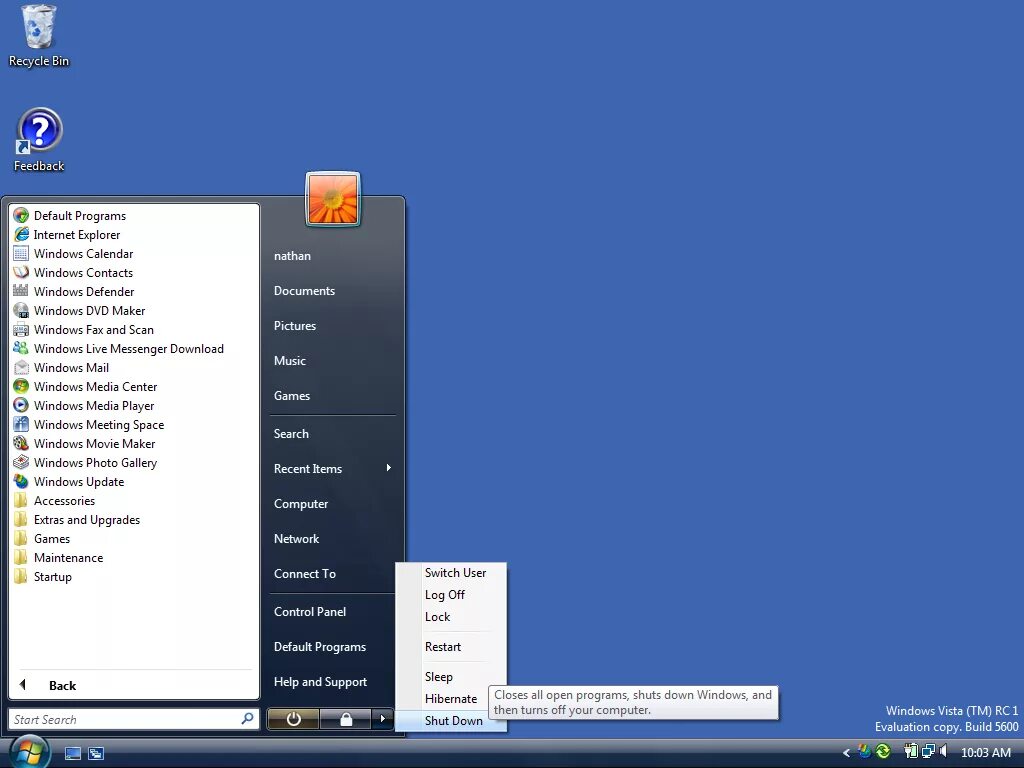Click the network tray icon

(928, 752)
